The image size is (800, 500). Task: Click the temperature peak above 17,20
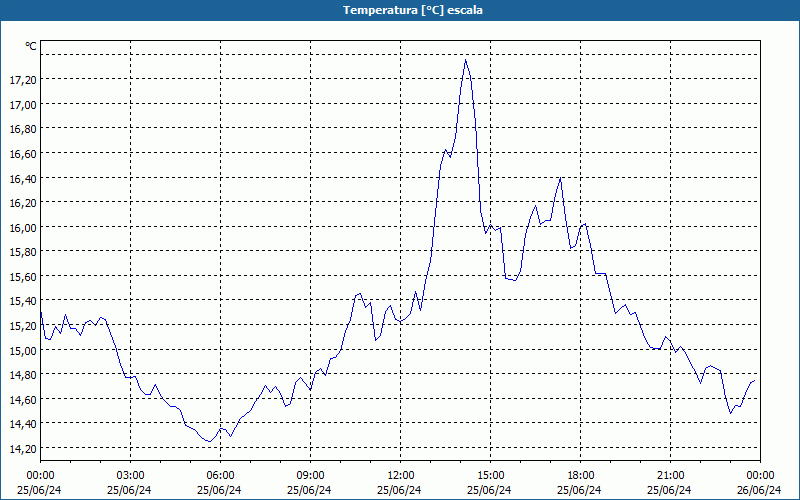[465, 60]
